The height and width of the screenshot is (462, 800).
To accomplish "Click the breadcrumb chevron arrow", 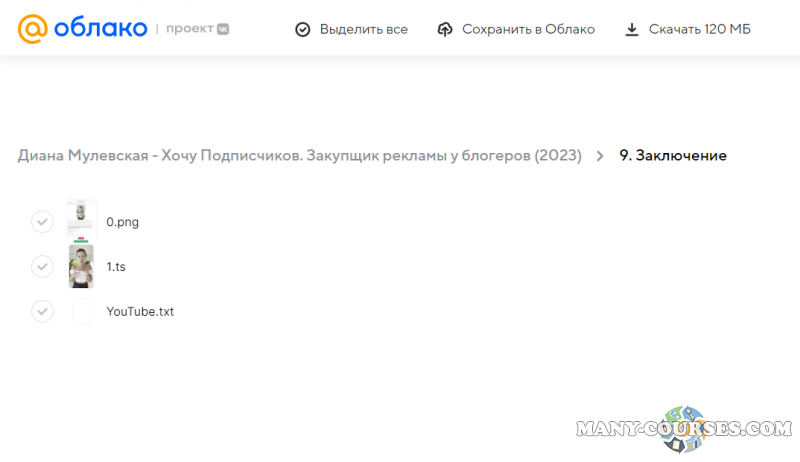I will [600, 156].
